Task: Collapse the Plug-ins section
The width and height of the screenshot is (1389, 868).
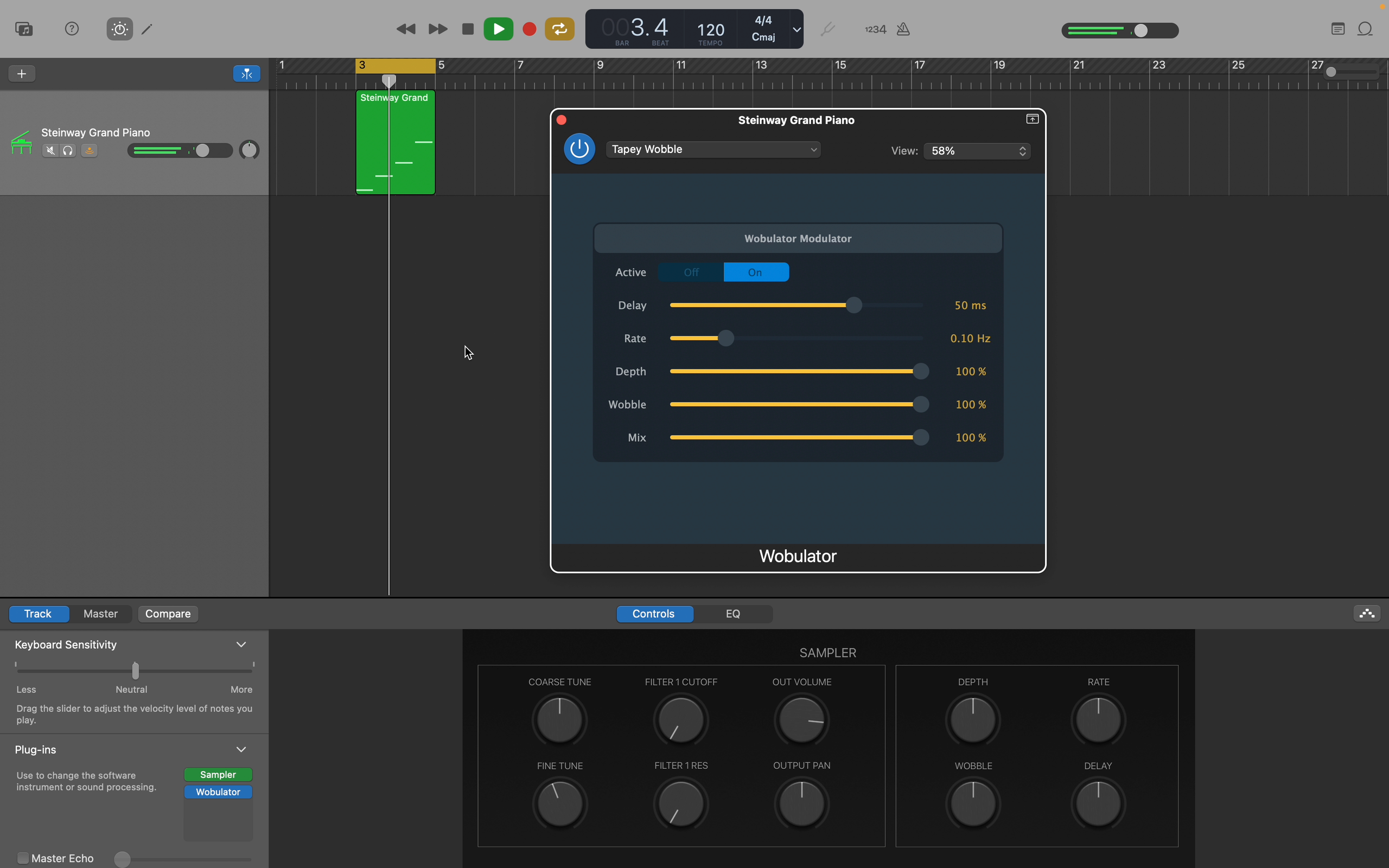Action: tap(241, 749)
